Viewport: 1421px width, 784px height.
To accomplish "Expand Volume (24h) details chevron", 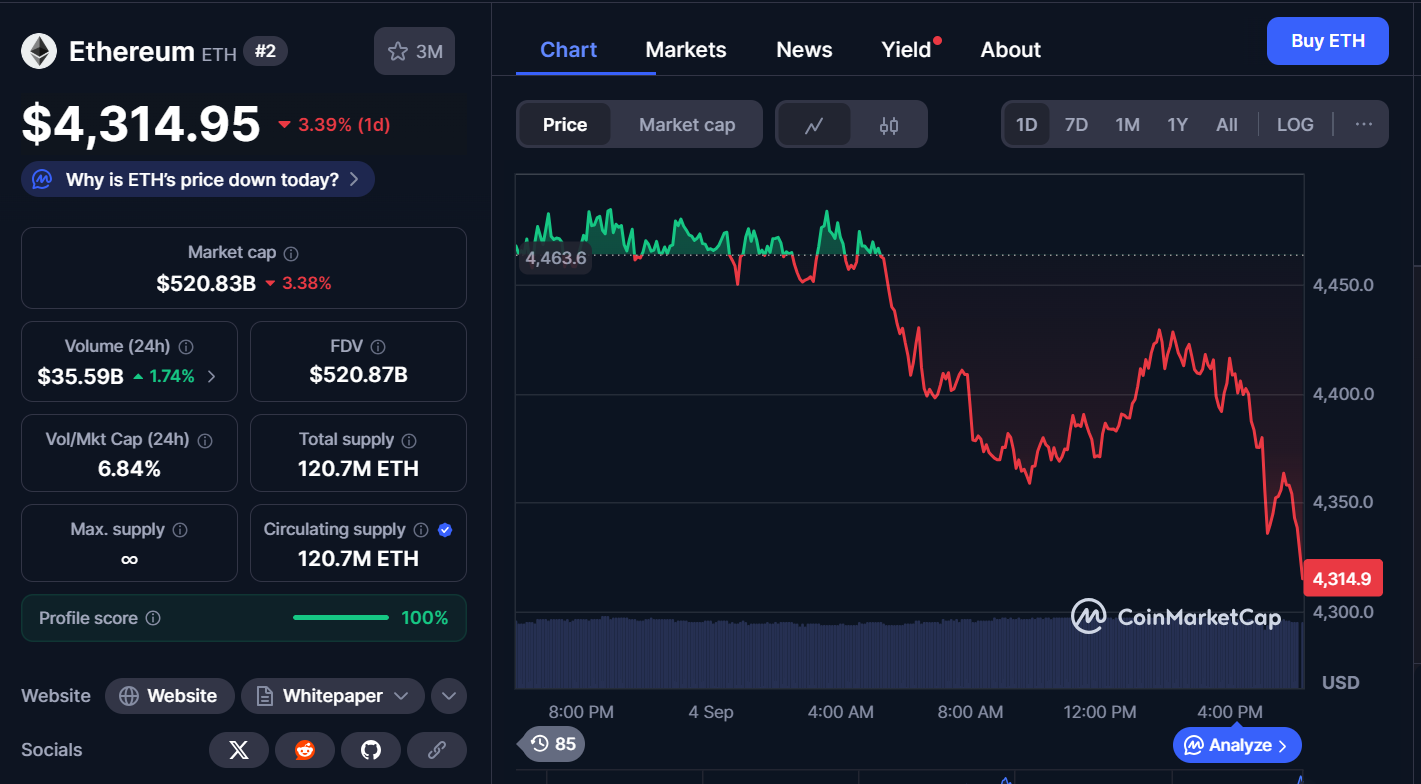I will pyautogui.click(x=210, y=377).
